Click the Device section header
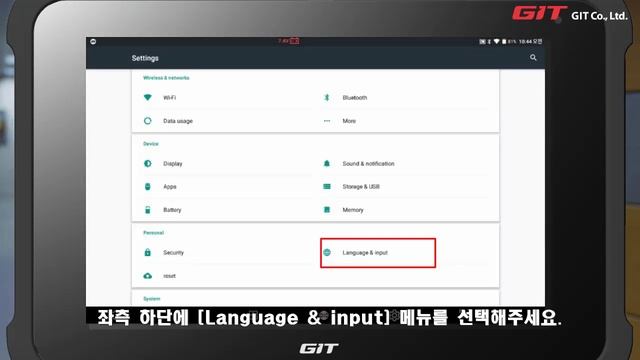640x360 pixels. pos(151,144)
